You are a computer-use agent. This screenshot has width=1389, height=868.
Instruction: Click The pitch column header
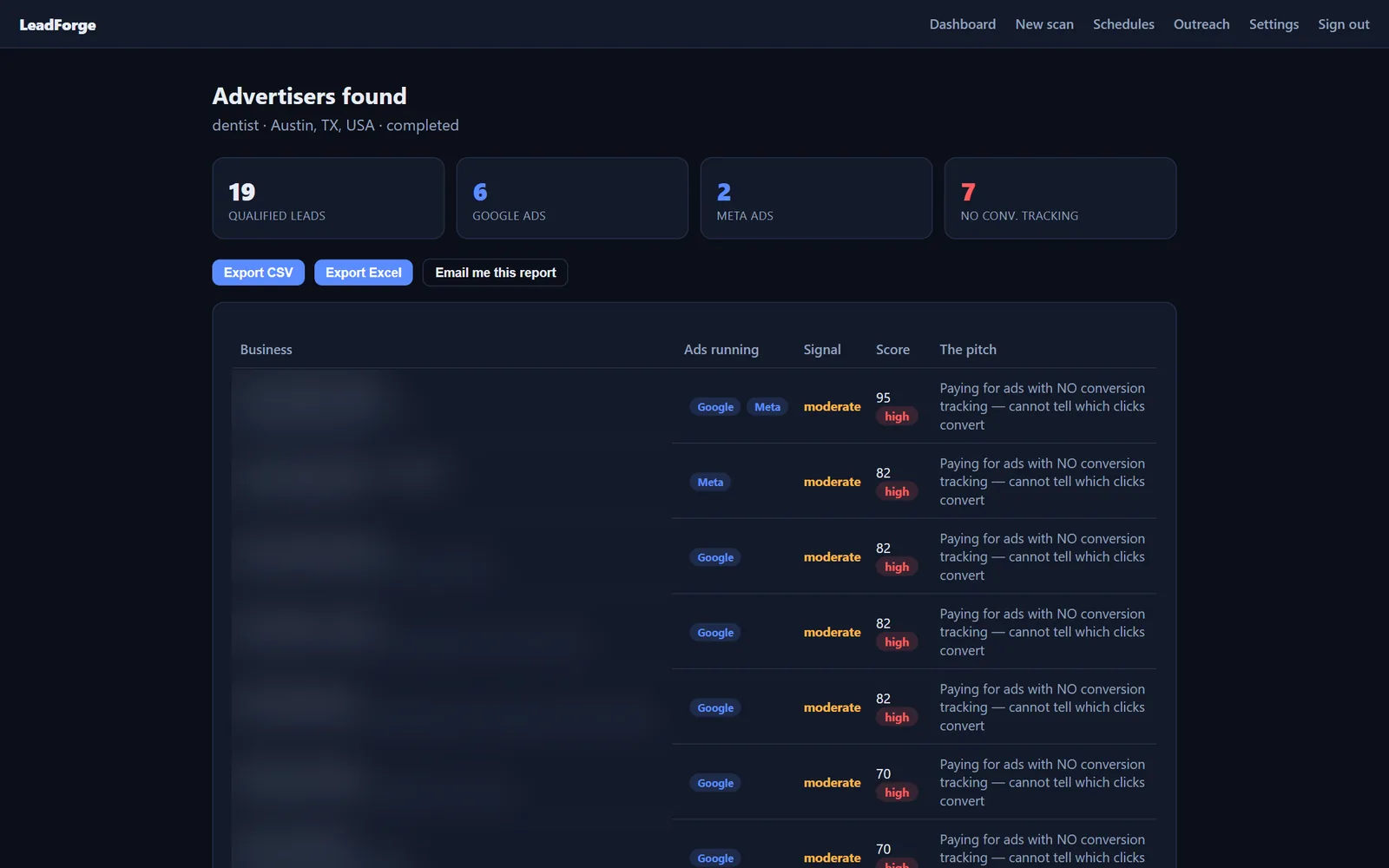tap(967, 350)
